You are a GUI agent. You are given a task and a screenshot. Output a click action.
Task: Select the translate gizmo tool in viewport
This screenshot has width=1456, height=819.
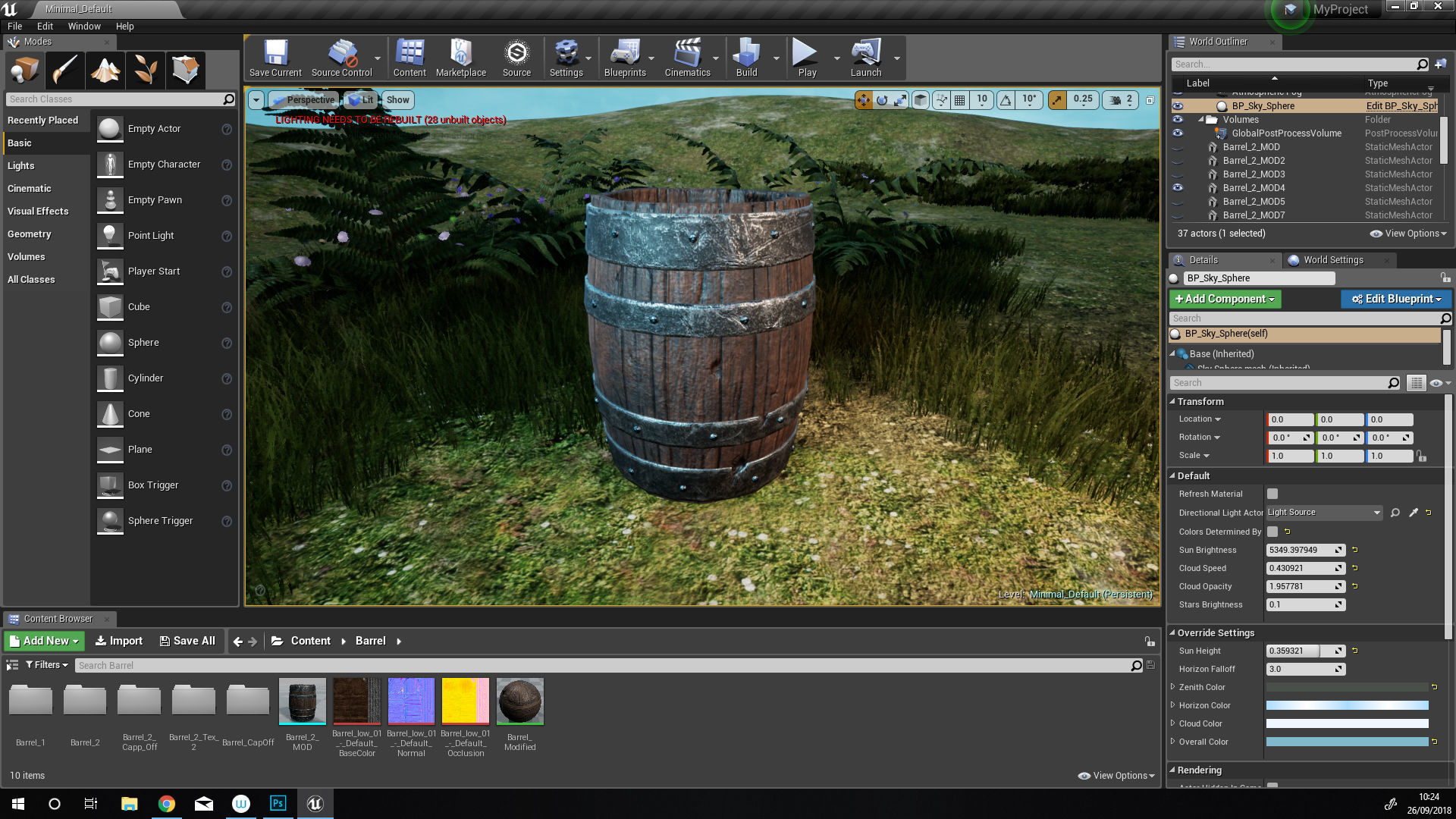[x=864, y=100]
